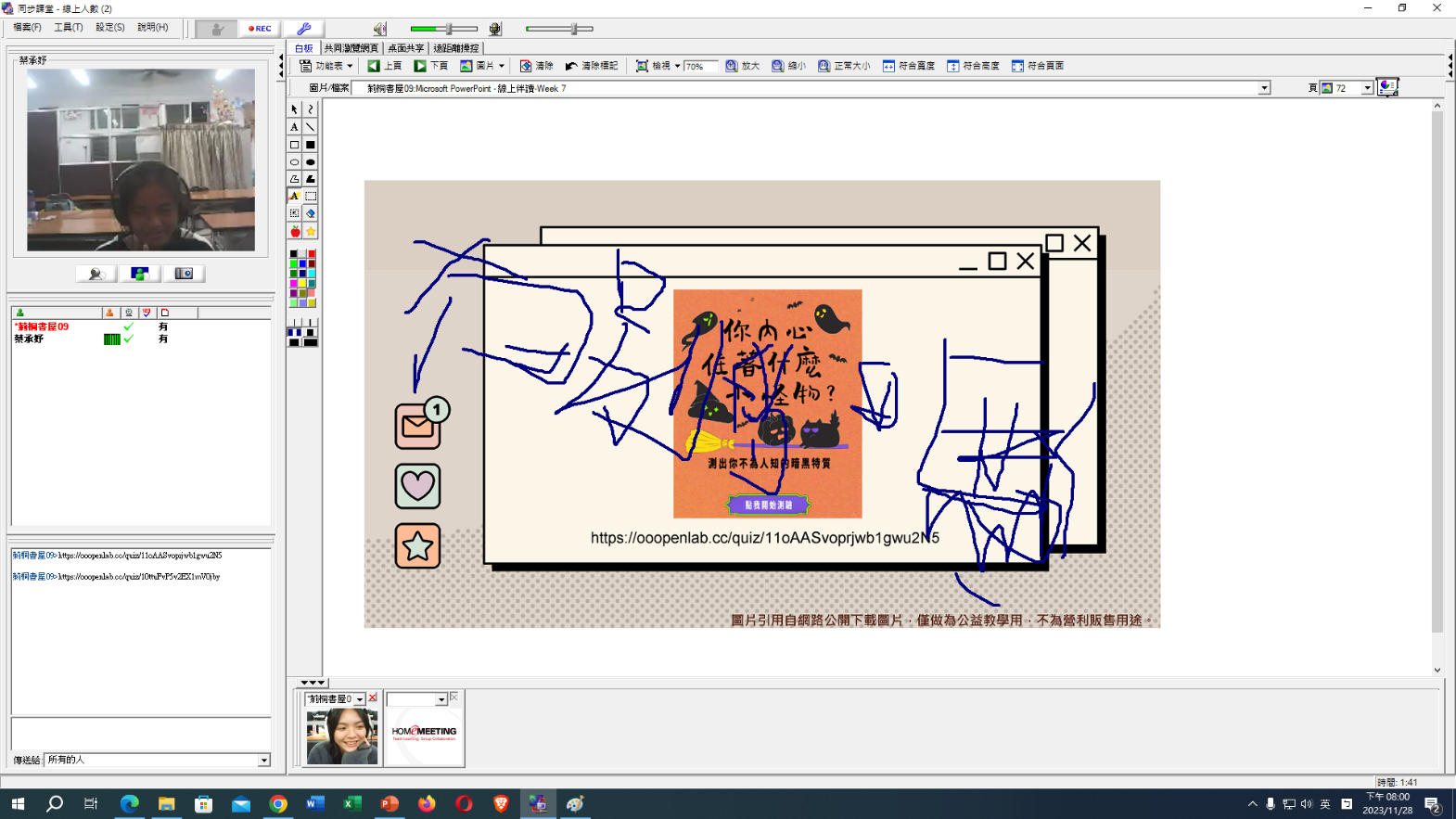Click the corner icon beside the page dropdown

pyautogui.click(x=1387, y=87)
